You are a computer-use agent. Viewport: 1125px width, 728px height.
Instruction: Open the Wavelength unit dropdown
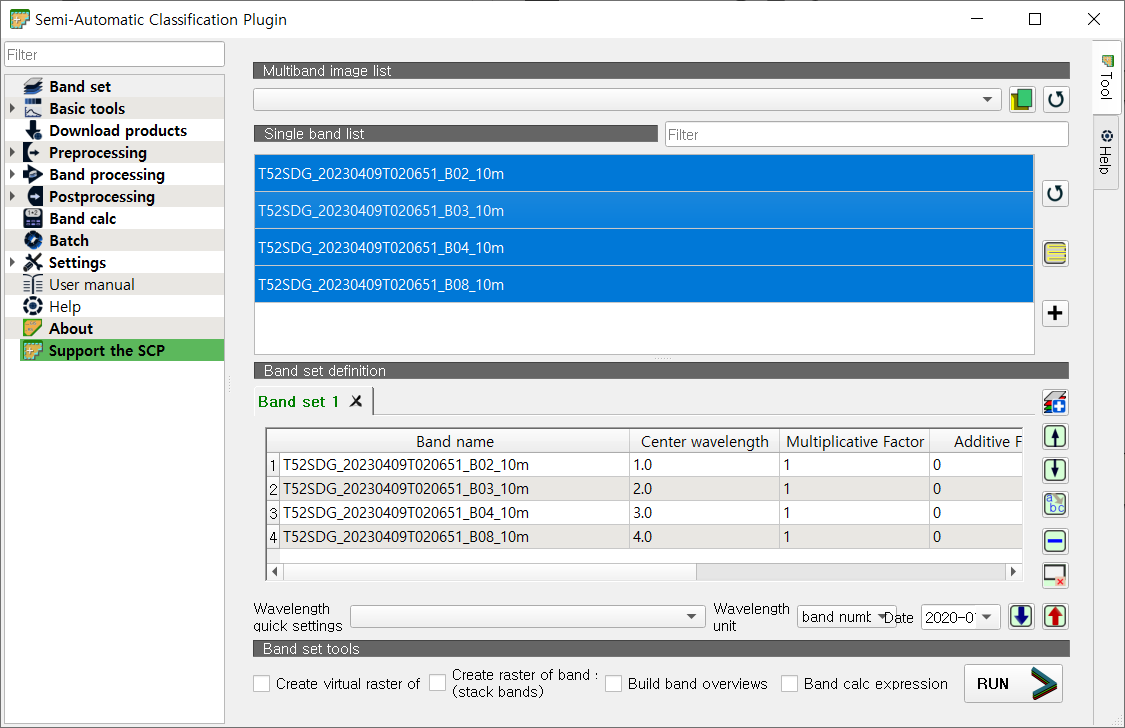click(846, 617)
